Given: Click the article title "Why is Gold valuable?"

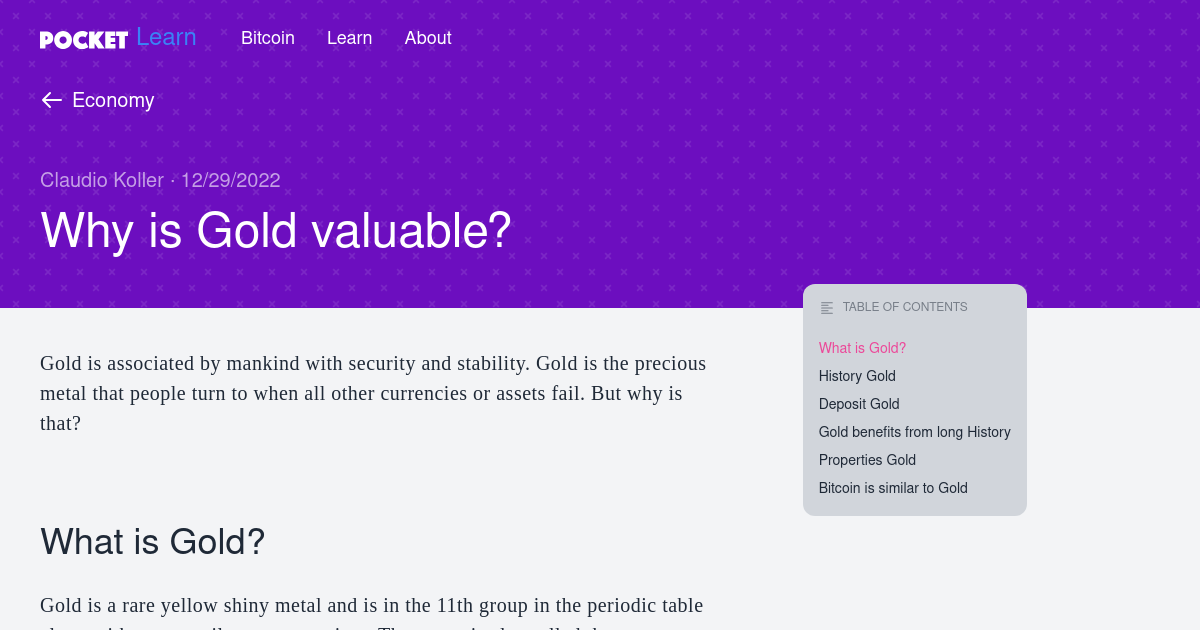Looking at the screenshot, I should point(276,230).
